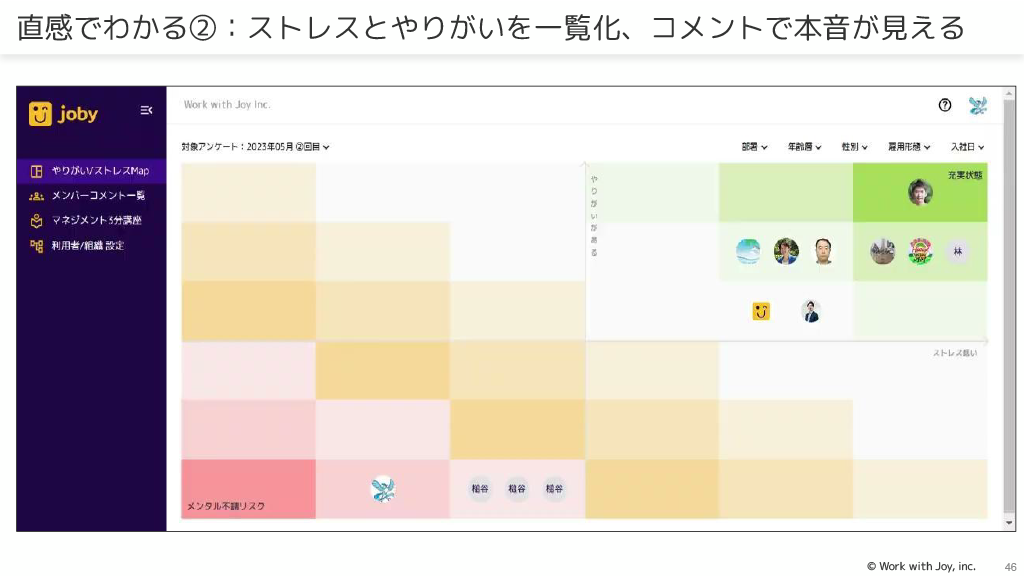Viewport: 1024px width, 576px height.
Task: Click the red メンタル不調リスク cell
Action: point(248,488)
